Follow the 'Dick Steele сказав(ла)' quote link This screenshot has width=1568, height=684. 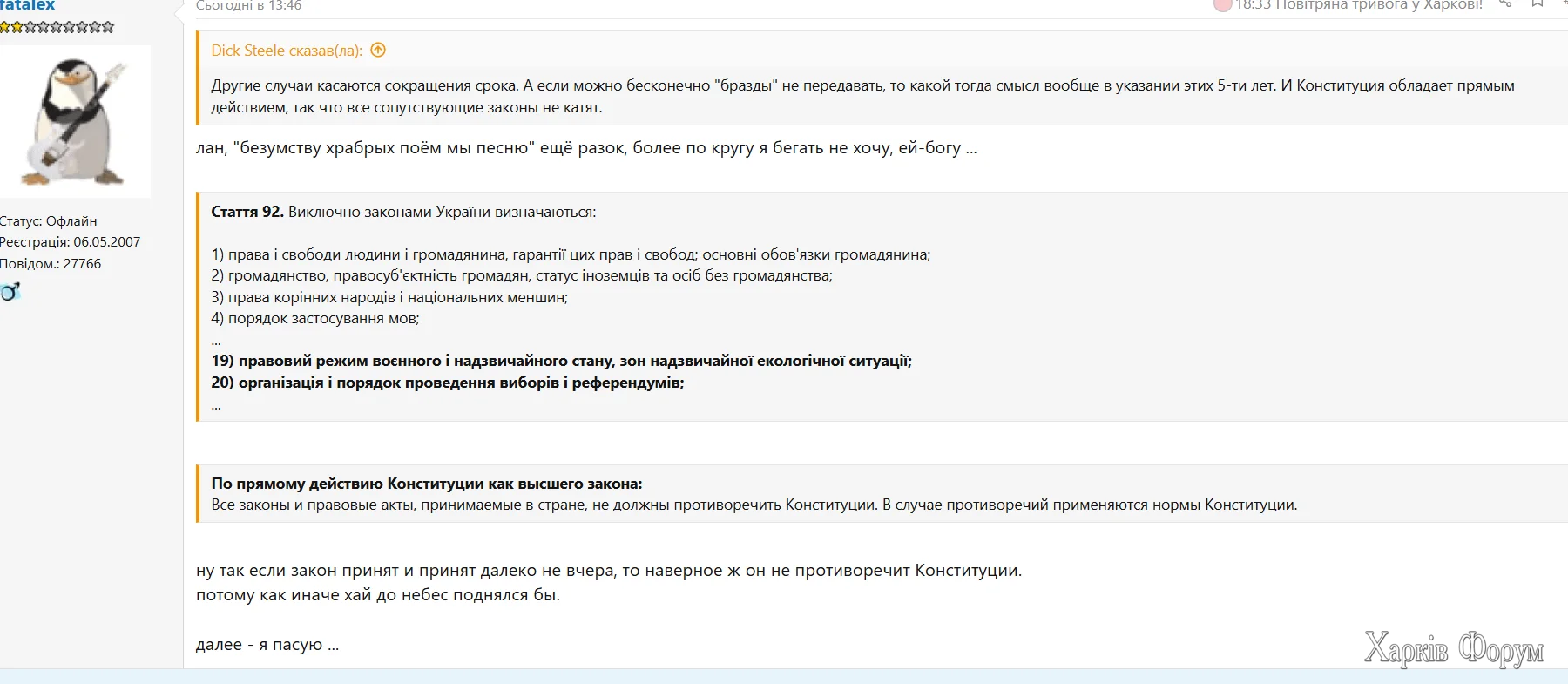(x=286, y=51)
